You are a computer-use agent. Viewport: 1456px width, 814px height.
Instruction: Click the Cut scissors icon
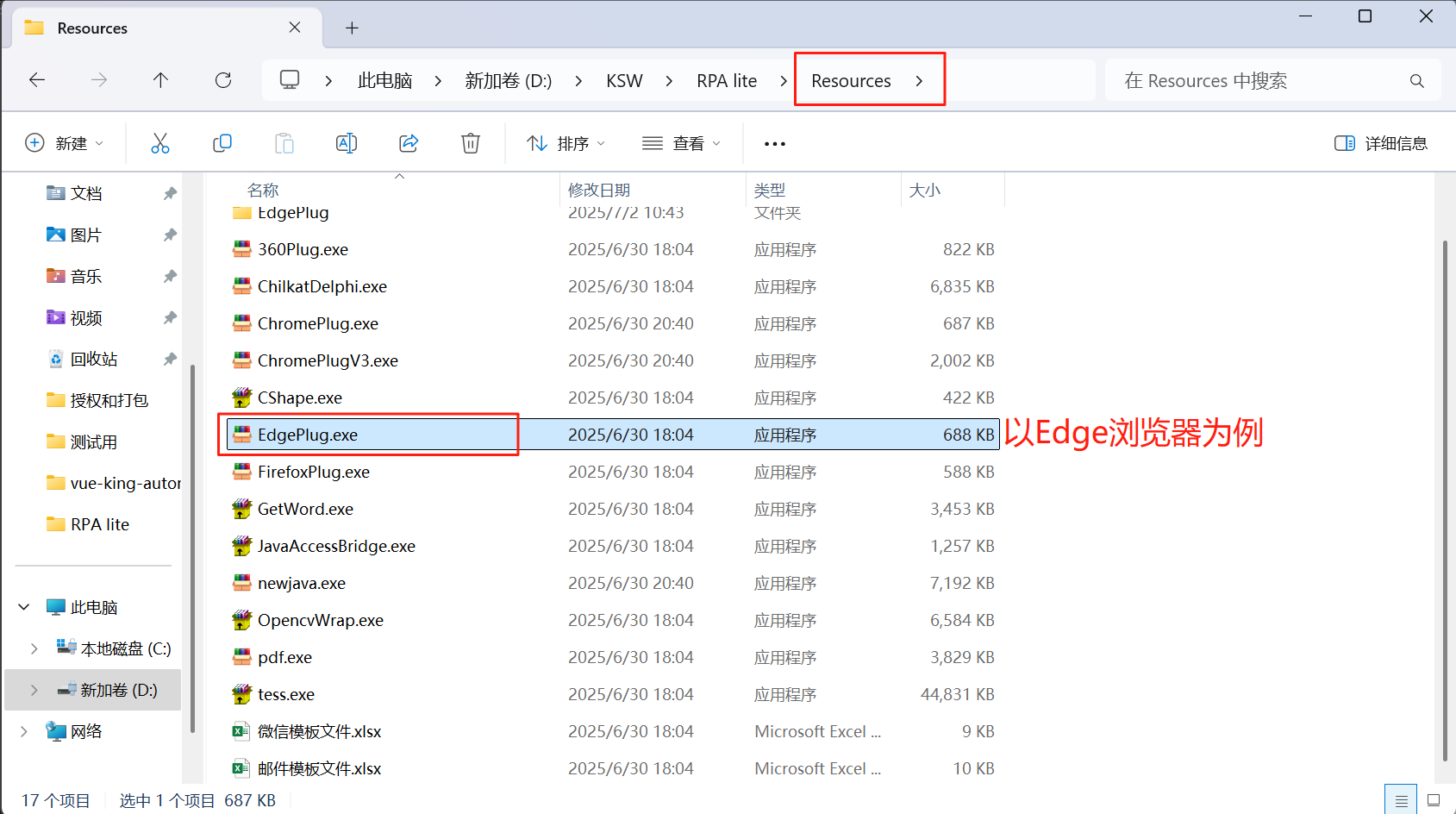pos(160,143)
